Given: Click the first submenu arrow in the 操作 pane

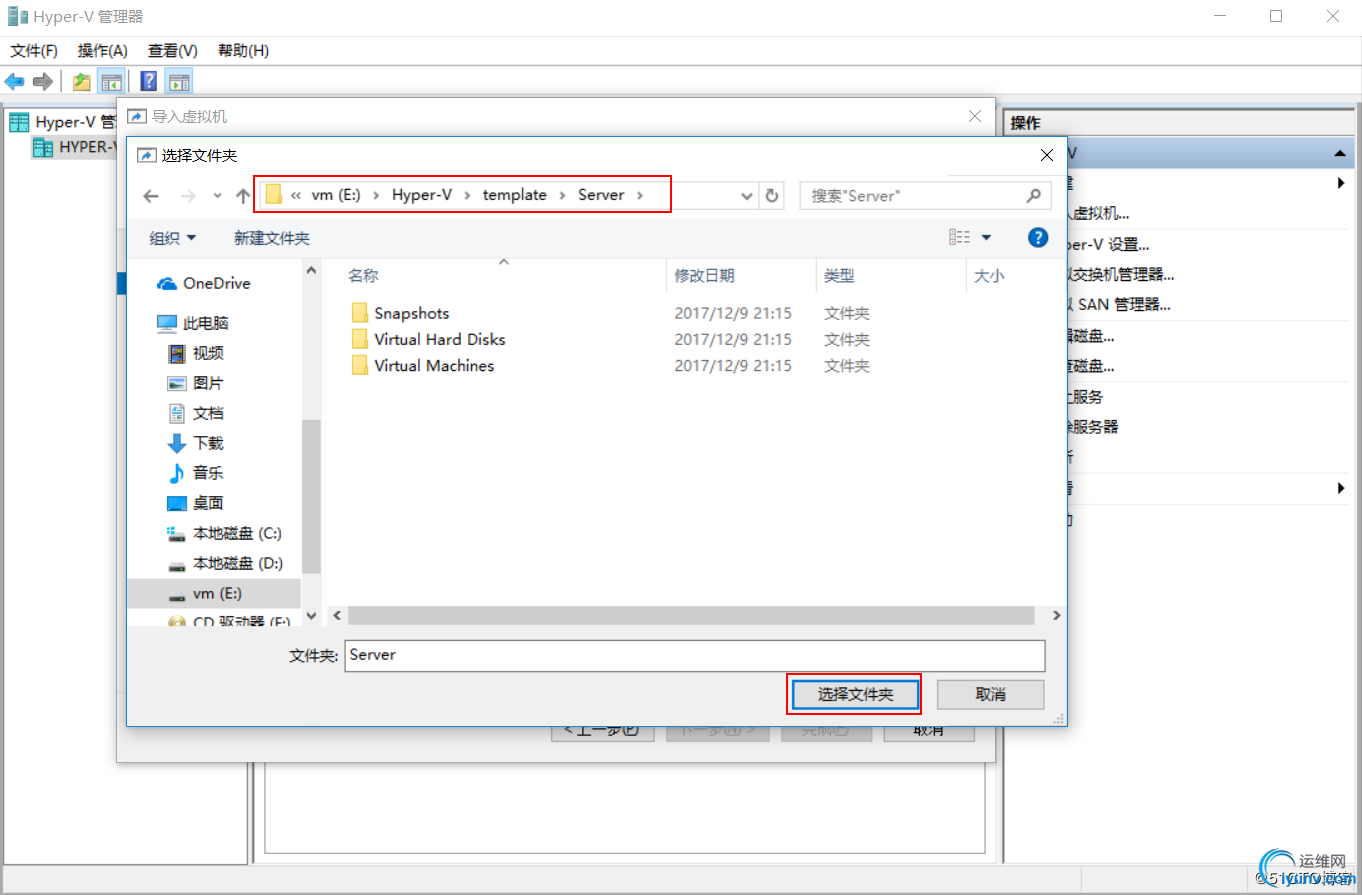Looking at the screenshot, I should [1341, 183].
